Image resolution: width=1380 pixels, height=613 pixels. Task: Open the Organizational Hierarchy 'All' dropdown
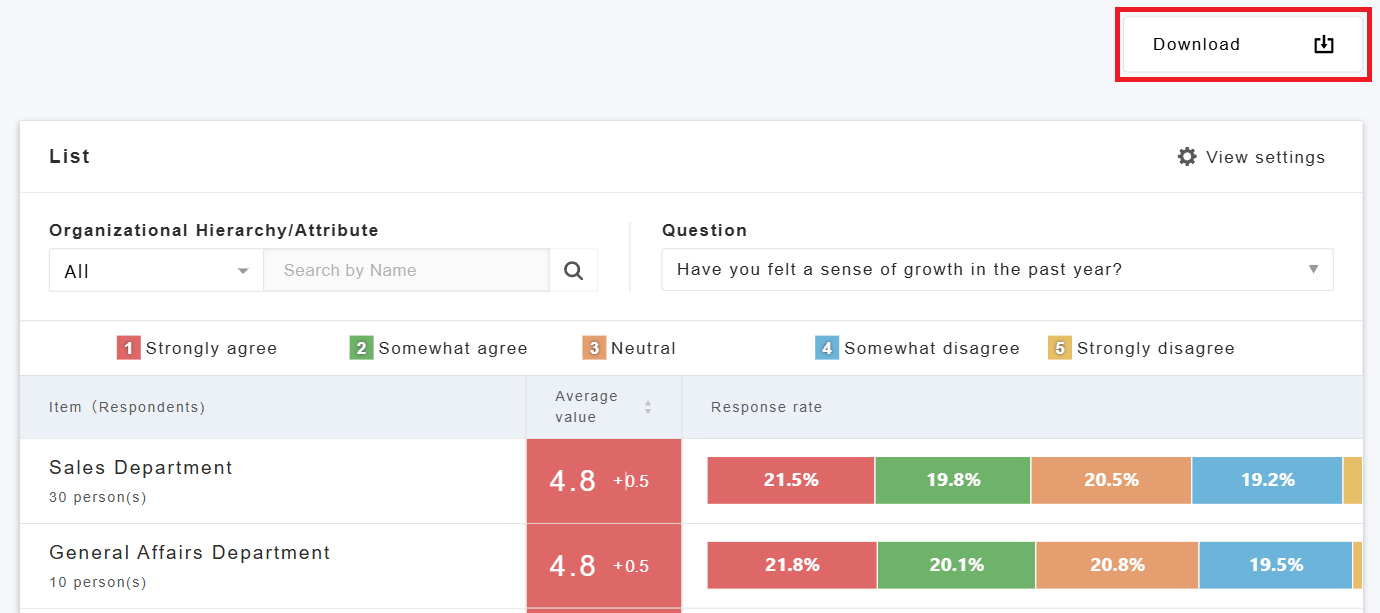[x=156, y=271]
